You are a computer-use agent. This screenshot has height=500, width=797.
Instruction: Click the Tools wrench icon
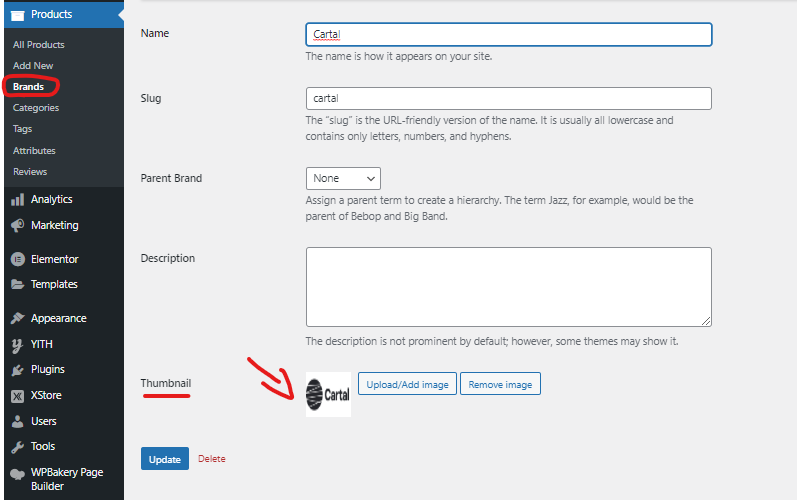coord(17,447)
